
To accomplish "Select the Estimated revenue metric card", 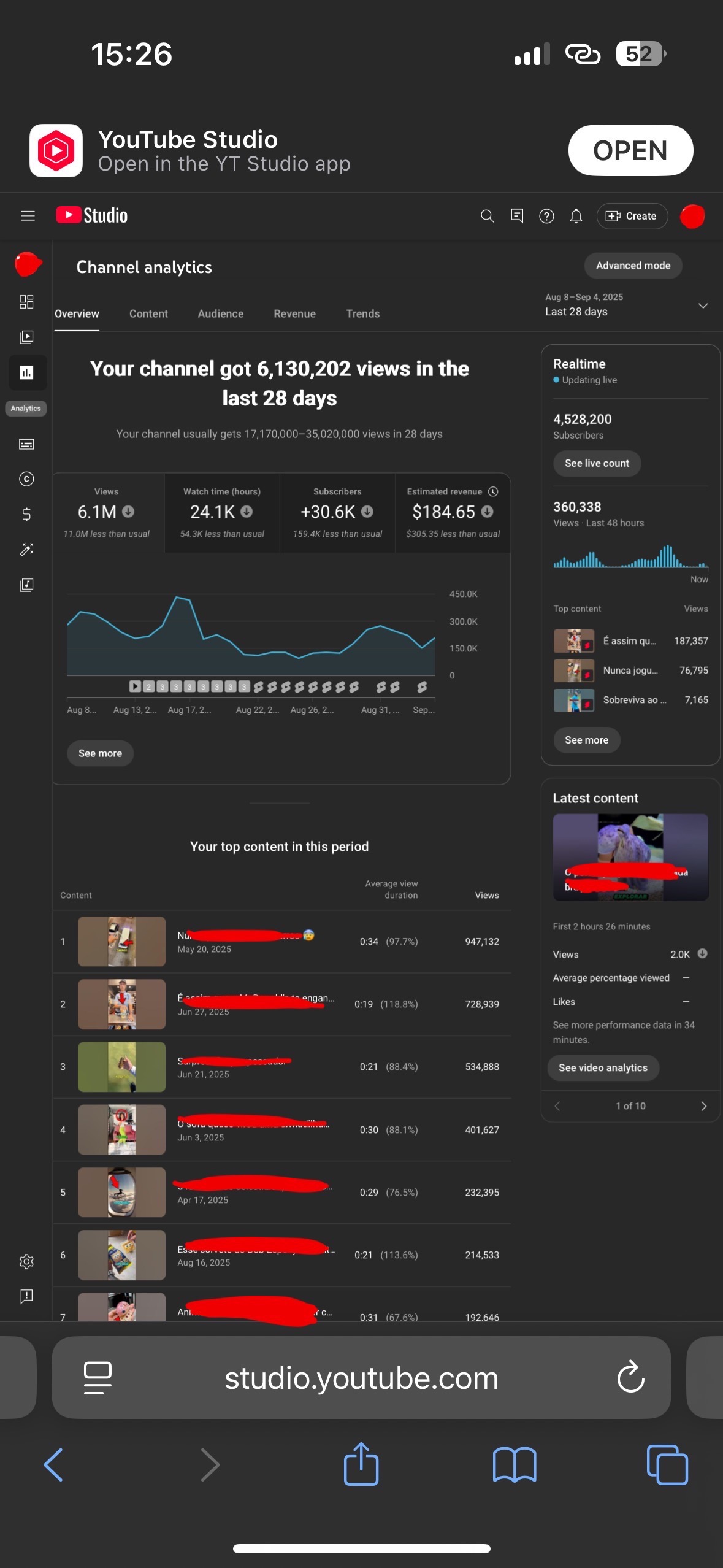I will point(453,513).
